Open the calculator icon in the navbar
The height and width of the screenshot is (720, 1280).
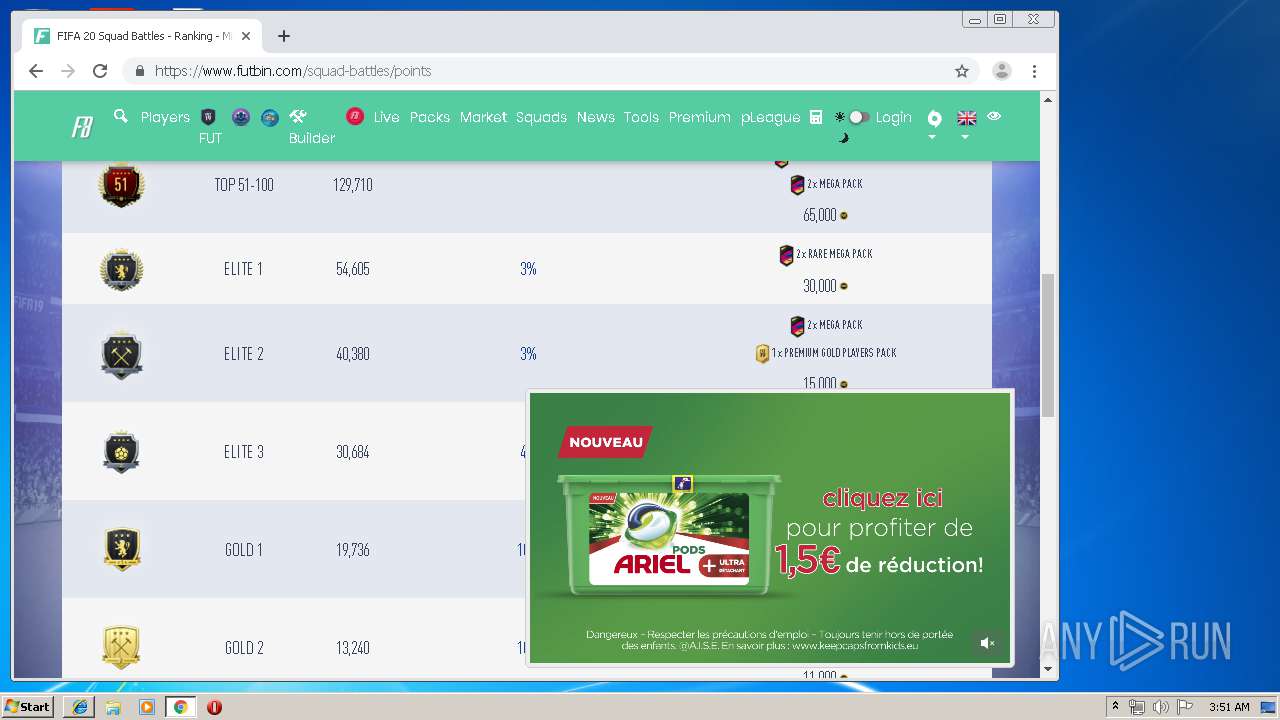tap(816, 117)
